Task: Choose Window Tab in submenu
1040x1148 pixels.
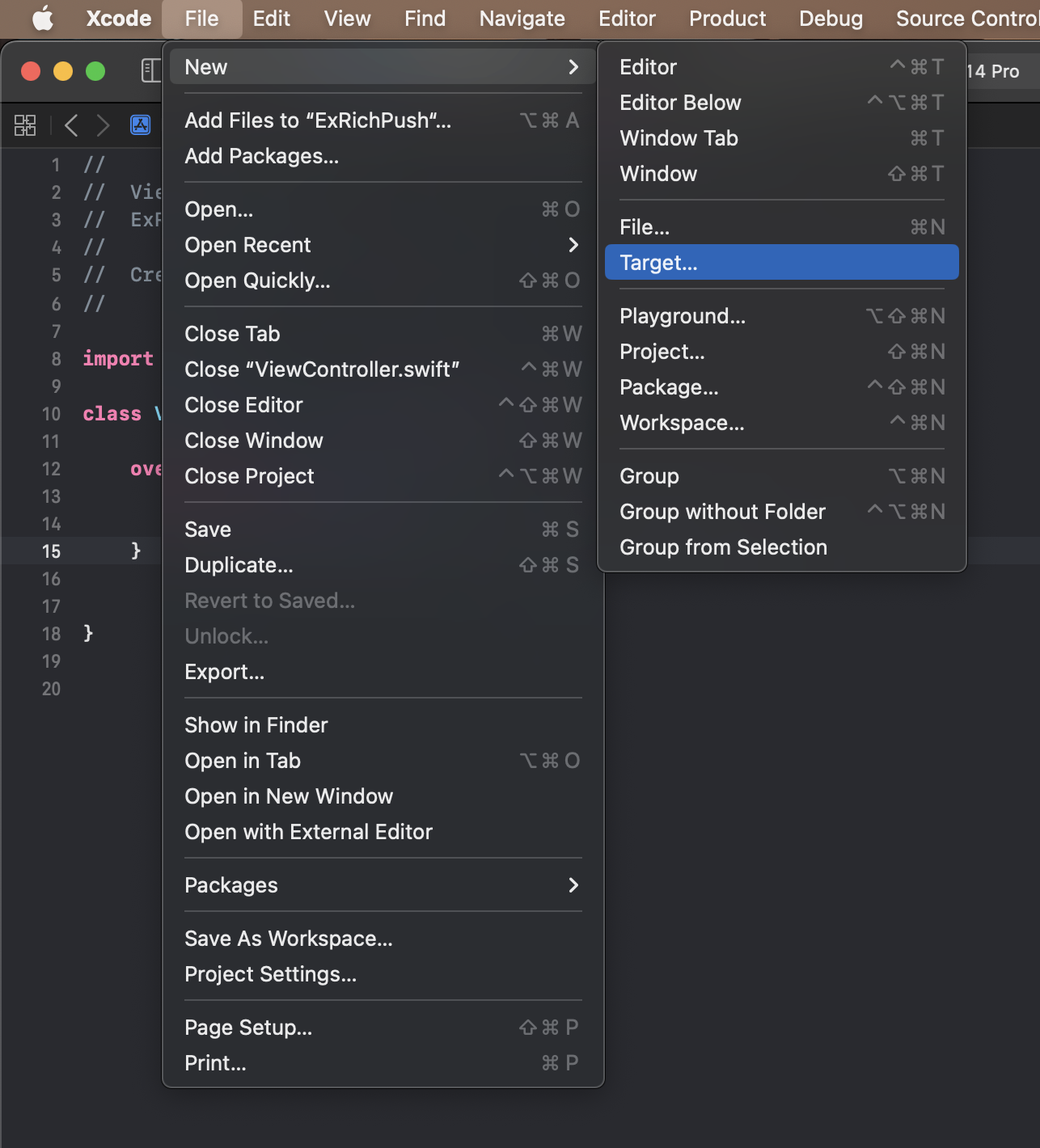Action: click(781, 138)
